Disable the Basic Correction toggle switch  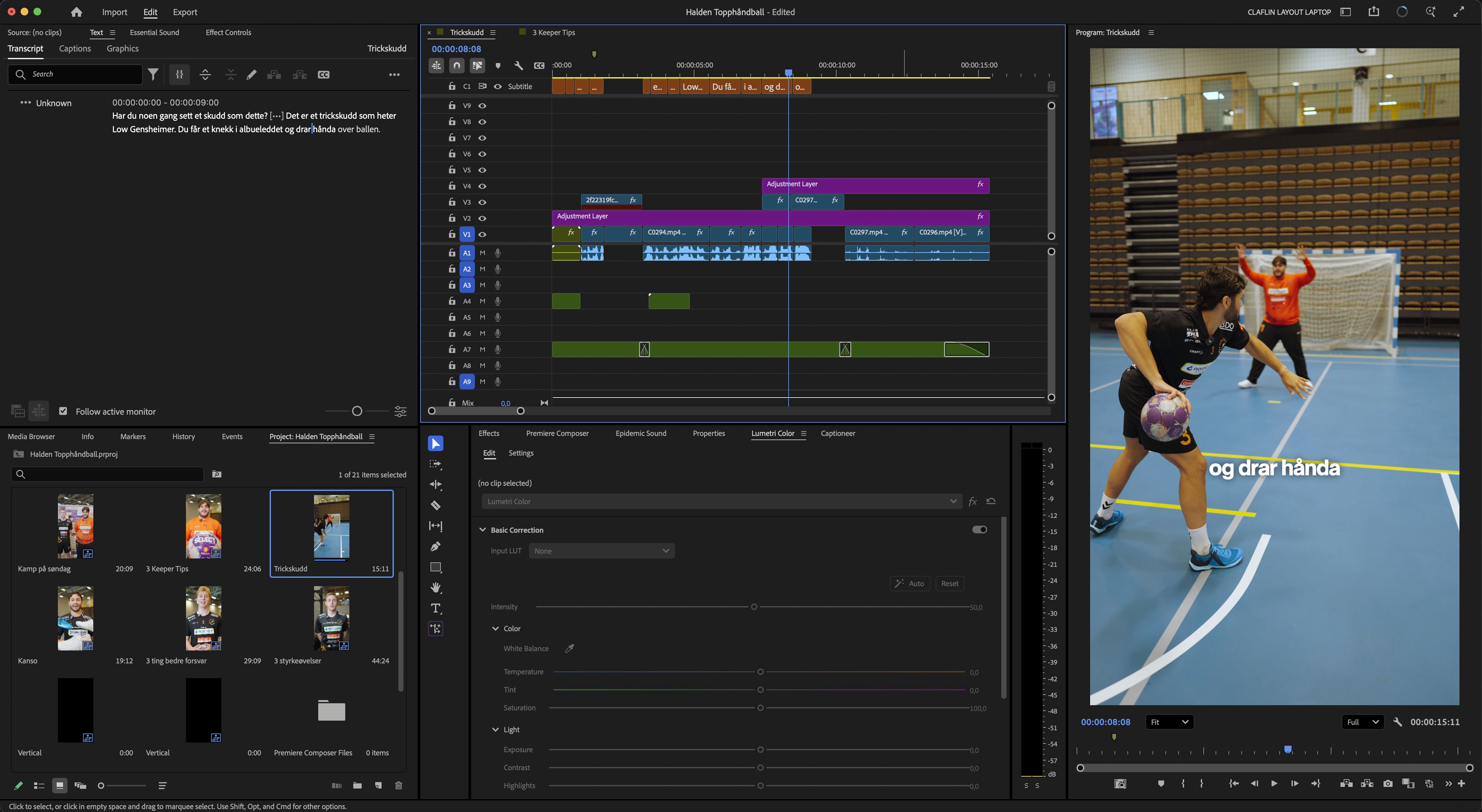pyautogui.click(x=979, y=530)
